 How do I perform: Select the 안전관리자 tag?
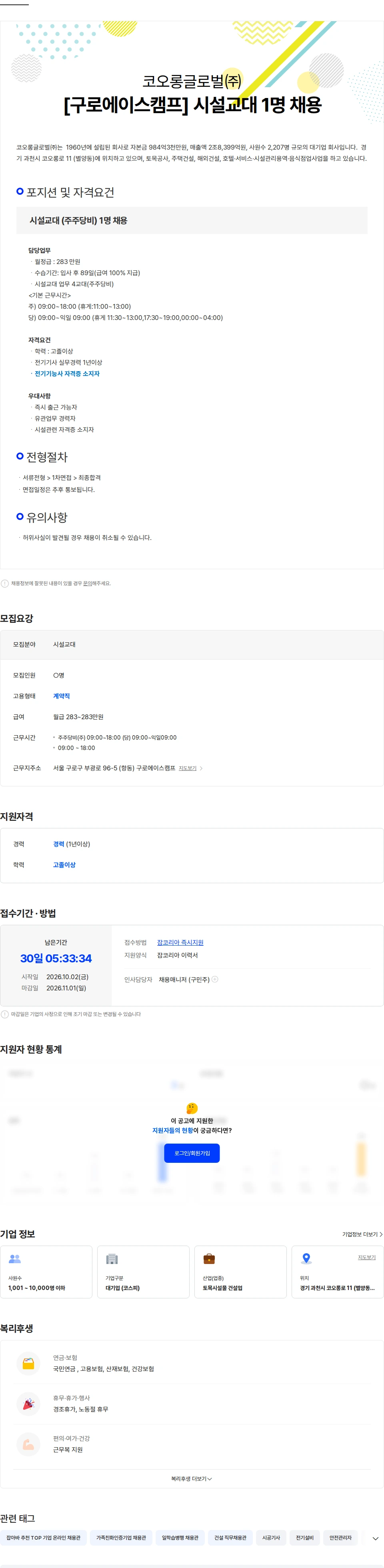340,1538
